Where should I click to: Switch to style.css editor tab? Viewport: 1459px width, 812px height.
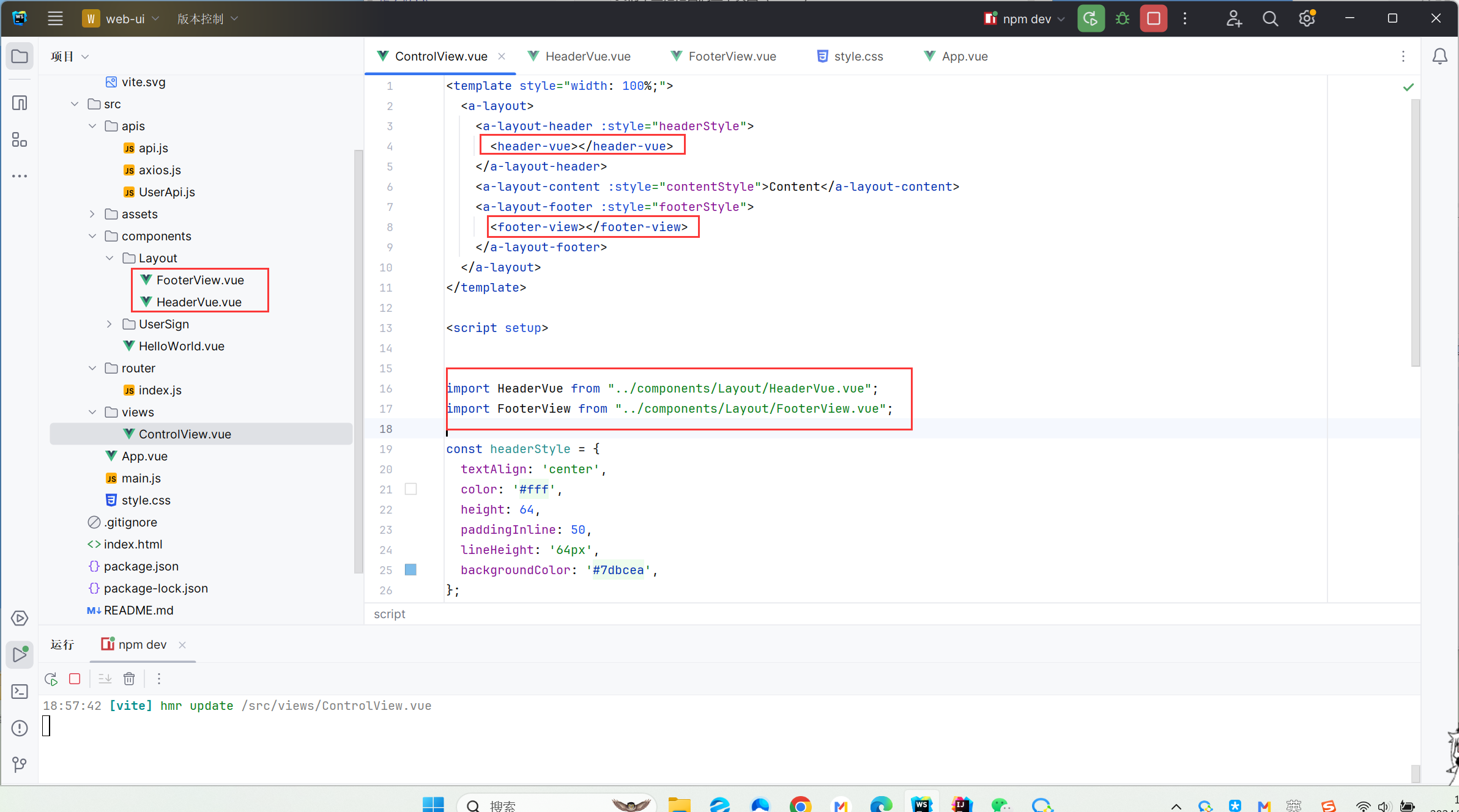pyautogui.click(x=850, y=56)
